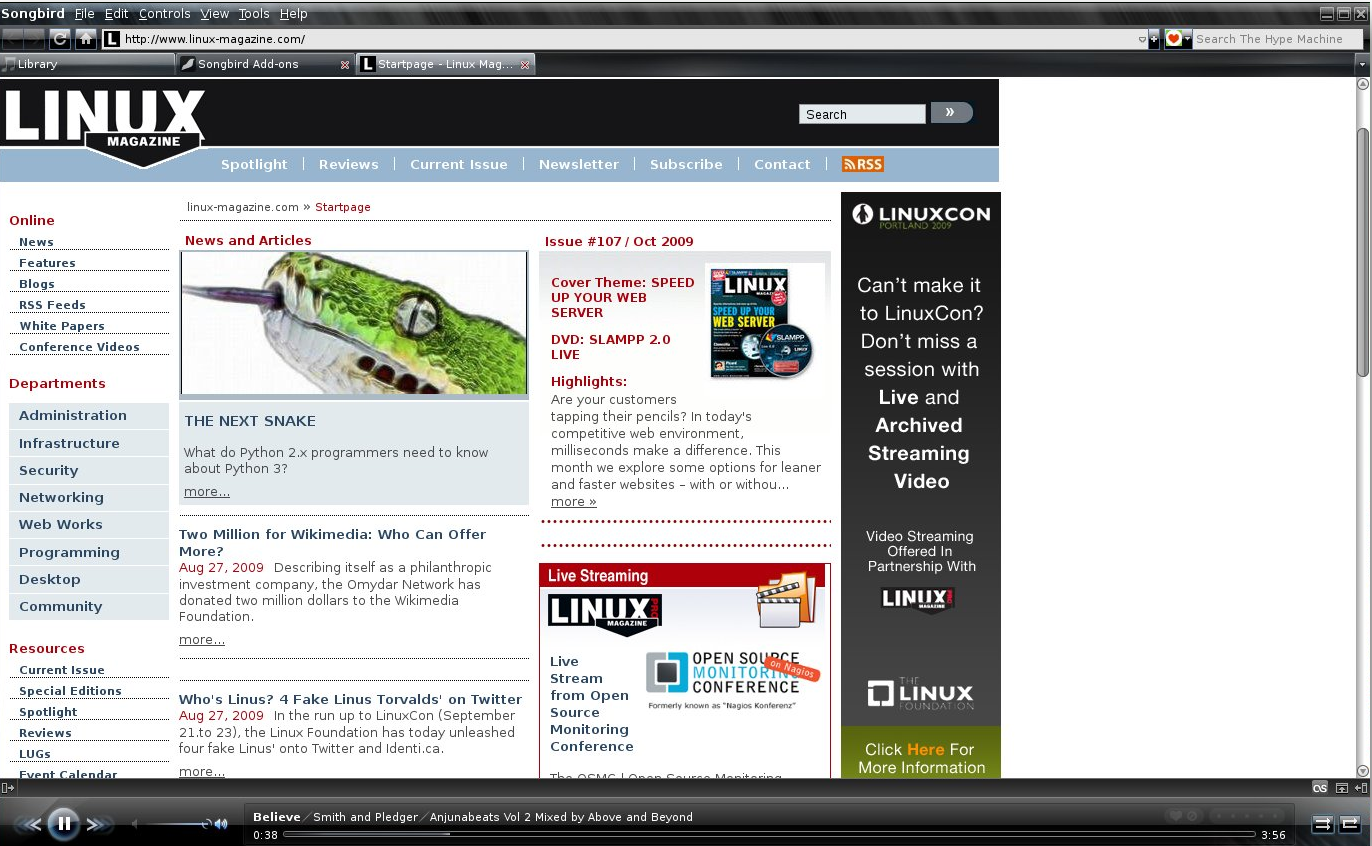1372x846 pixels.
Task: Open Spotlight in the site navigation
Action: click(x=254, y=164)
